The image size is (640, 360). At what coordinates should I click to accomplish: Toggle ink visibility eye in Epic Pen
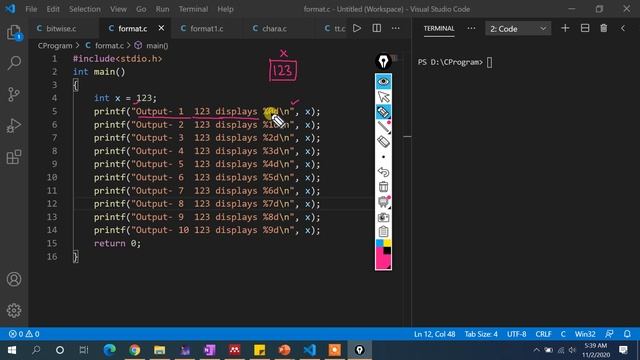tap(383, 82)
